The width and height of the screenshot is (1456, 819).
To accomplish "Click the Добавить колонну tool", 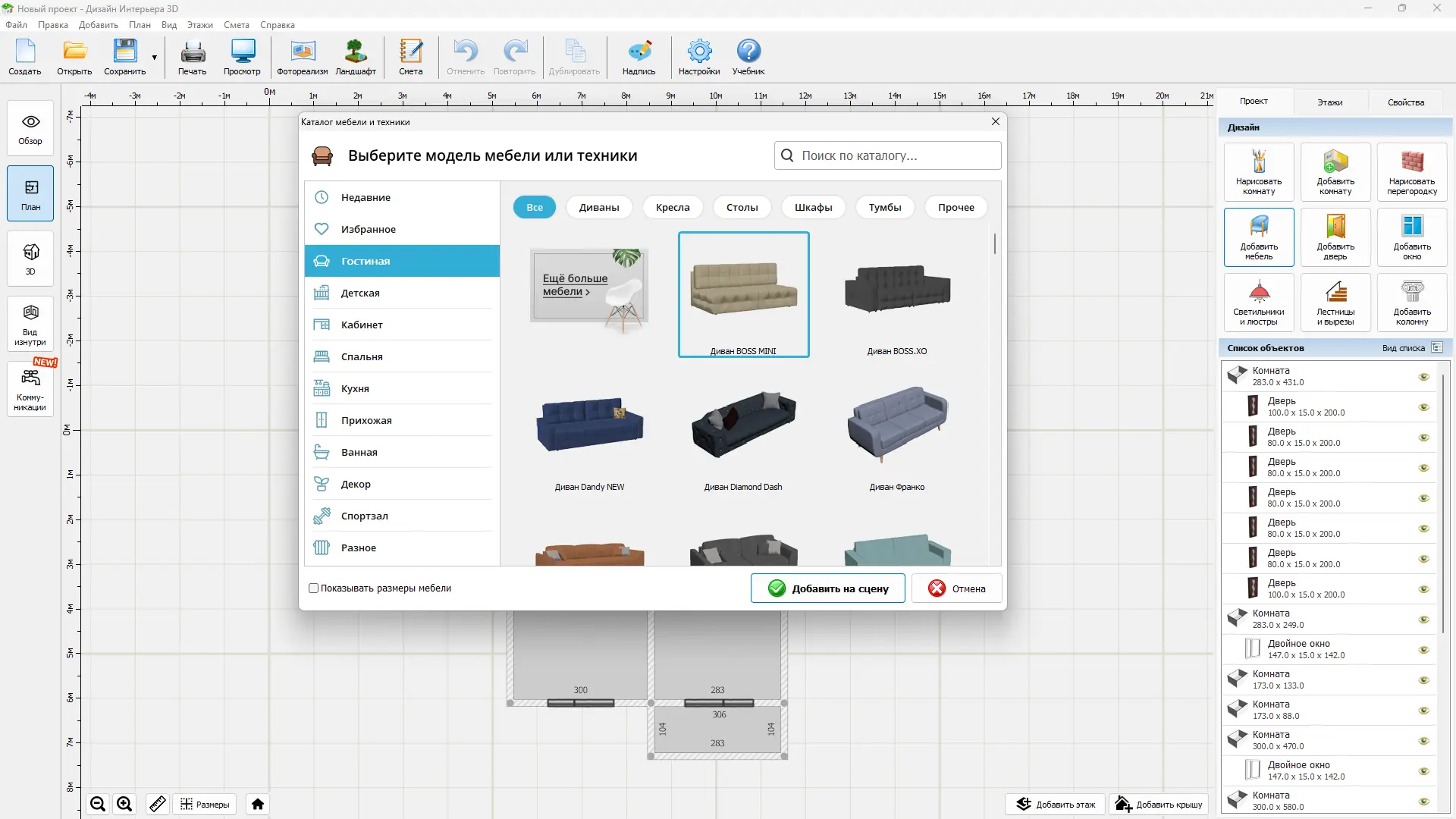I will pyautogui.click(x=1410, y=302).
